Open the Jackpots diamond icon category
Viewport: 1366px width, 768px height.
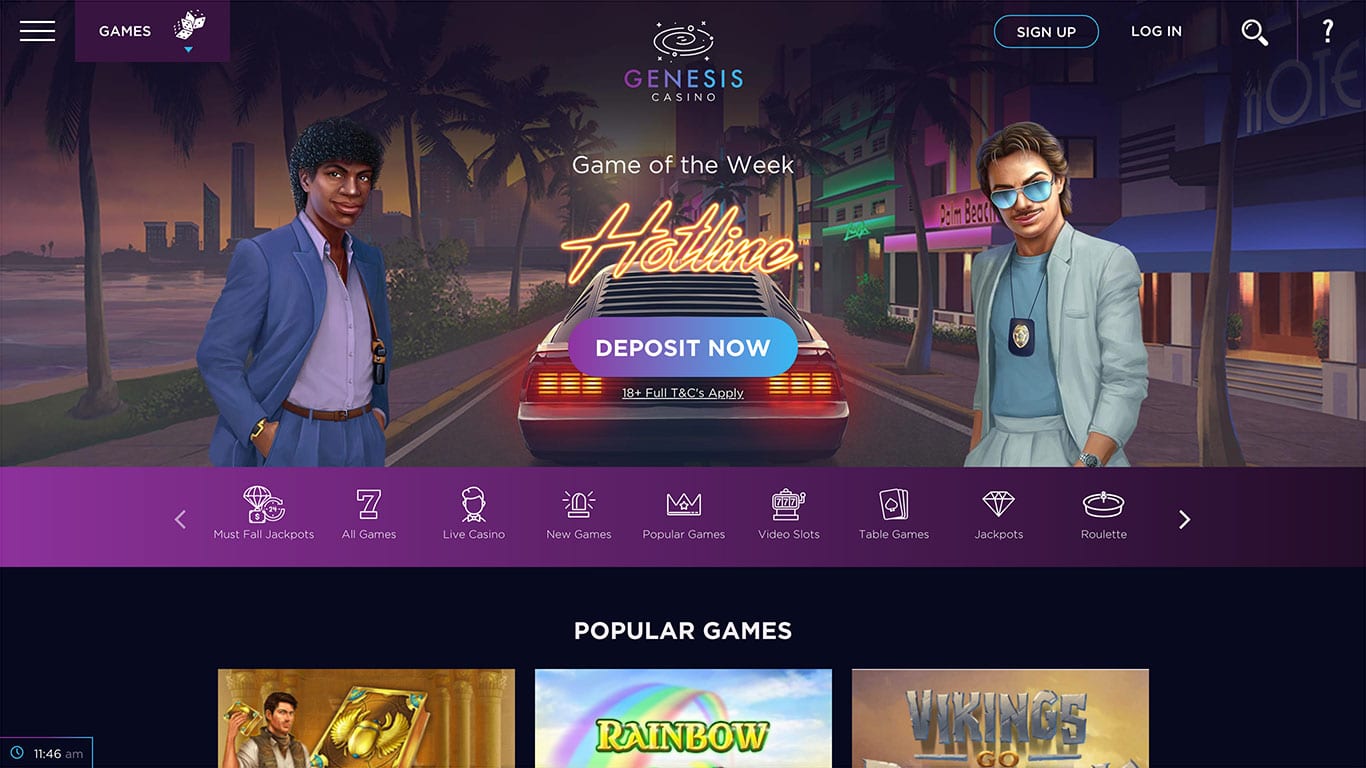999,514
